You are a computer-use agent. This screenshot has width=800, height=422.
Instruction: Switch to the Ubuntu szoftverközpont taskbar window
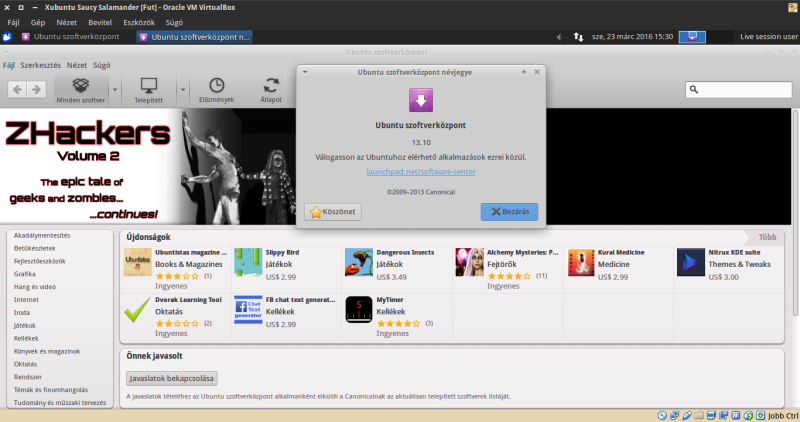(71, 37)
